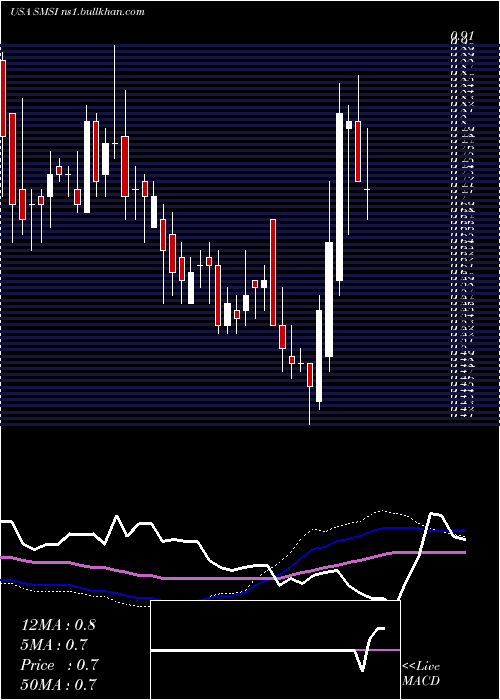The image size is (500, 700).
Task: Click the '12MA : 0.8' label
Action: (x=58, y=625)
